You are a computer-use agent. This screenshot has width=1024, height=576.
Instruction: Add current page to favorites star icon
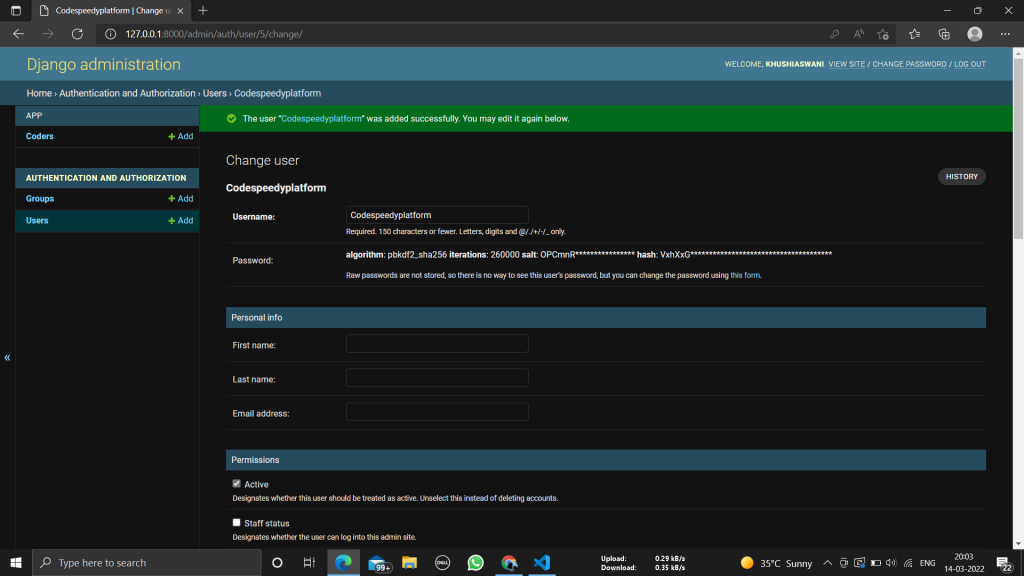tap(883, 33)
